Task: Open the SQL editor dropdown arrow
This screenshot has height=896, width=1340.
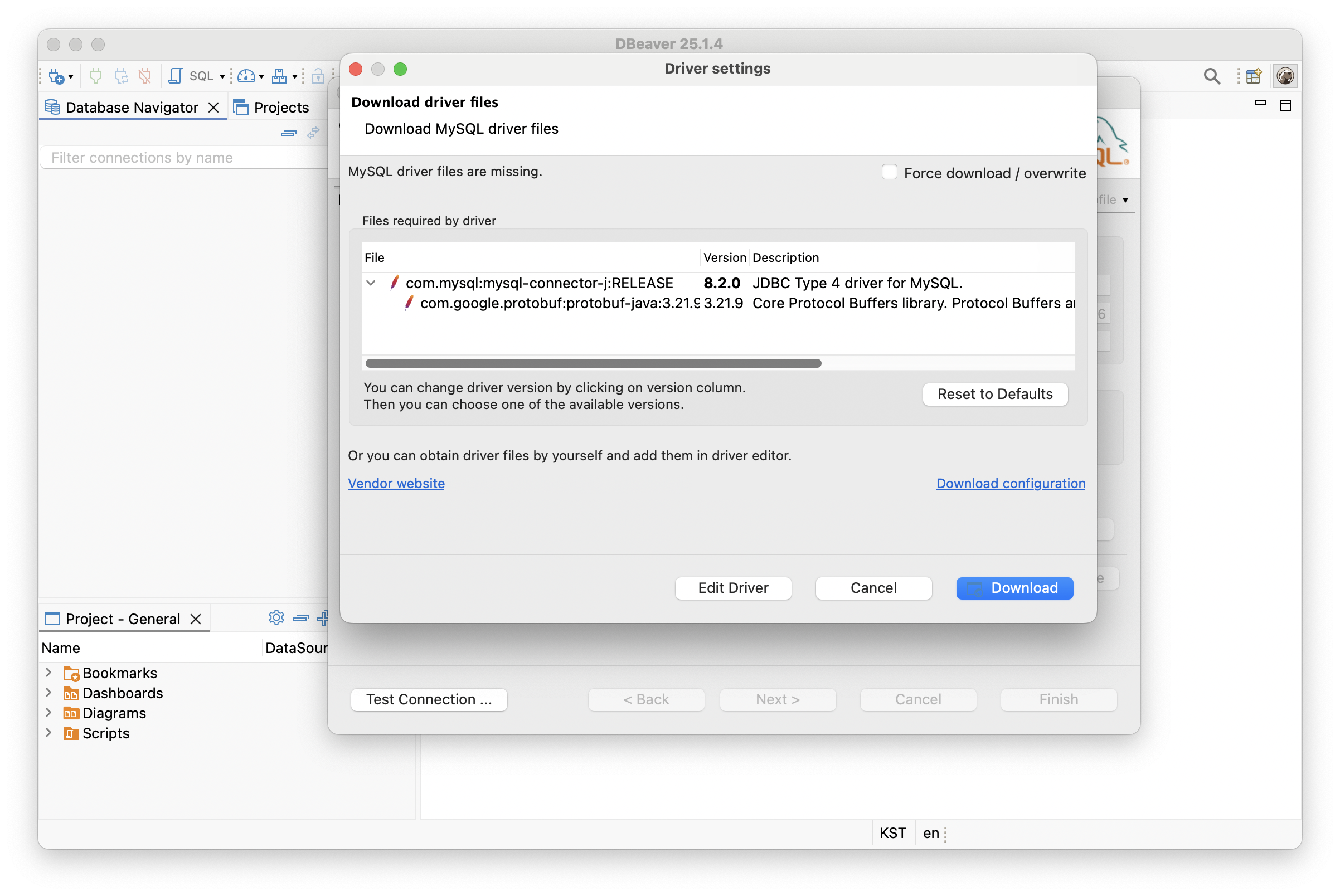Action: click(x=222, y=76)
